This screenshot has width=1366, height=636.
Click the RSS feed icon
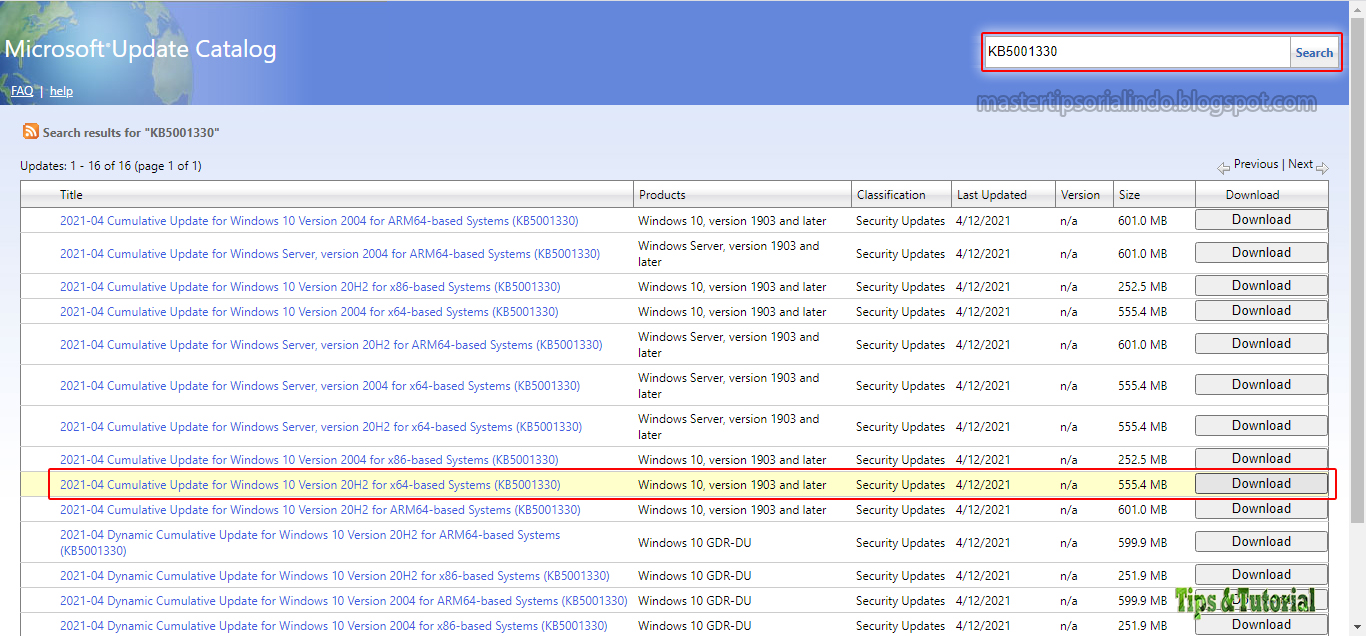30,131
